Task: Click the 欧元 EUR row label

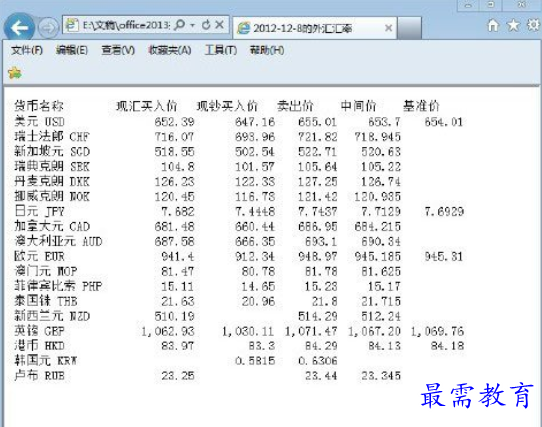Action: (x=39, y=256)
